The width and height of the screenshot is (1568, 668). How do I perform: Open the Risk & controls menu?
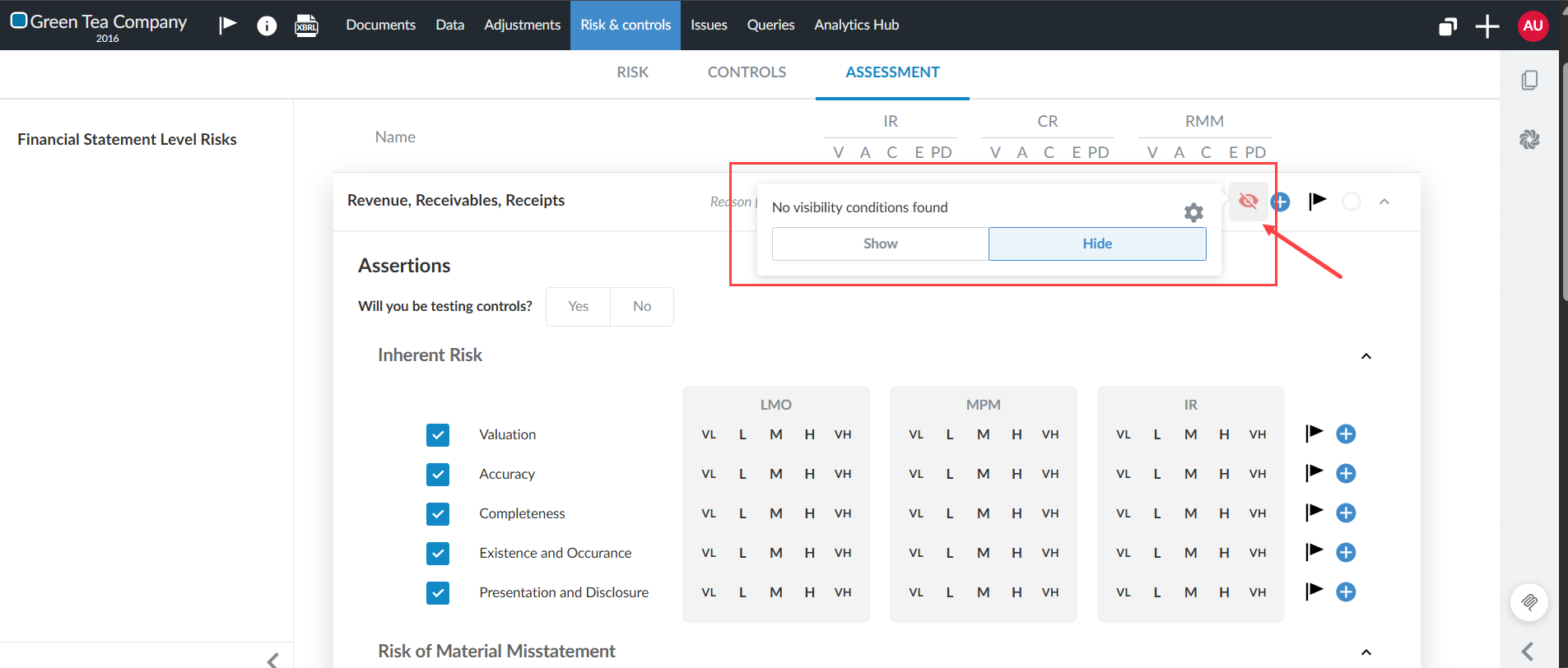(626, 25)
